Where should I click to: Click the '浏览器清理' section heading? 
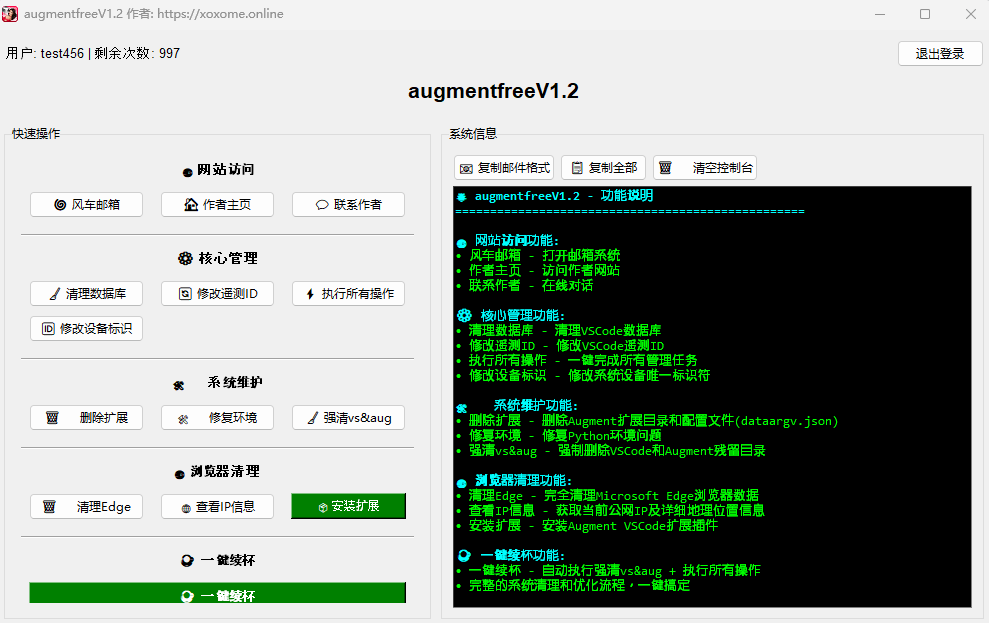pos(225,472)
